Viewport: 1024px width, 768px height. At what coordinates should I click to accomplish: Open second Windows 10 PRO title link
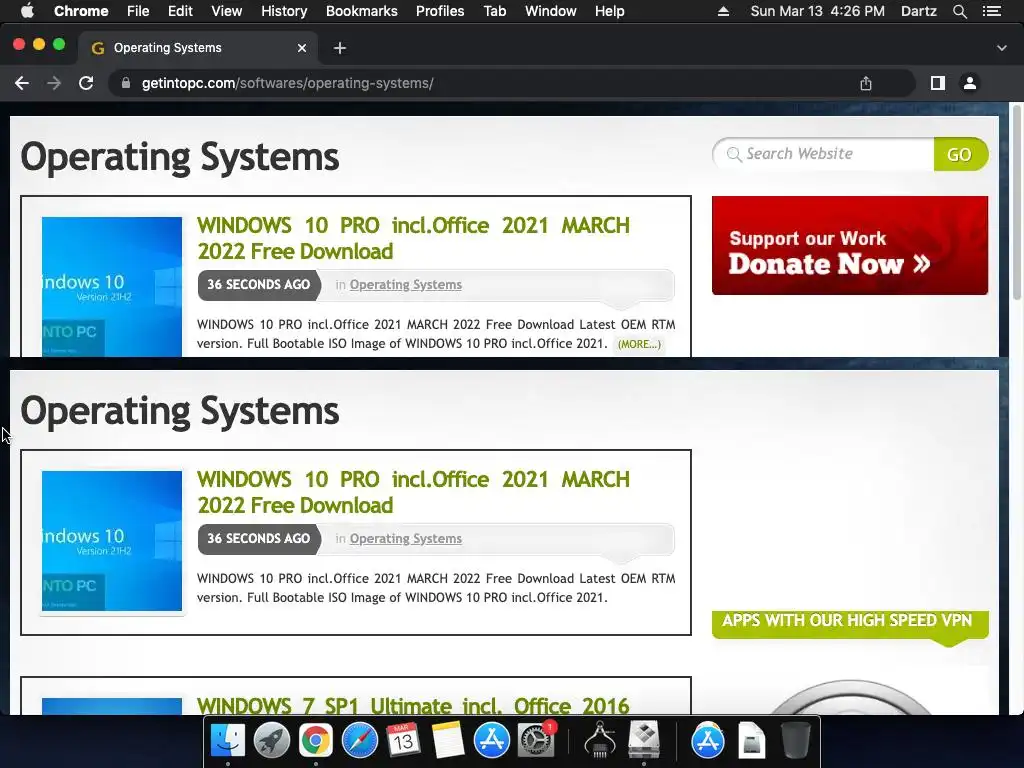(413, 492)
